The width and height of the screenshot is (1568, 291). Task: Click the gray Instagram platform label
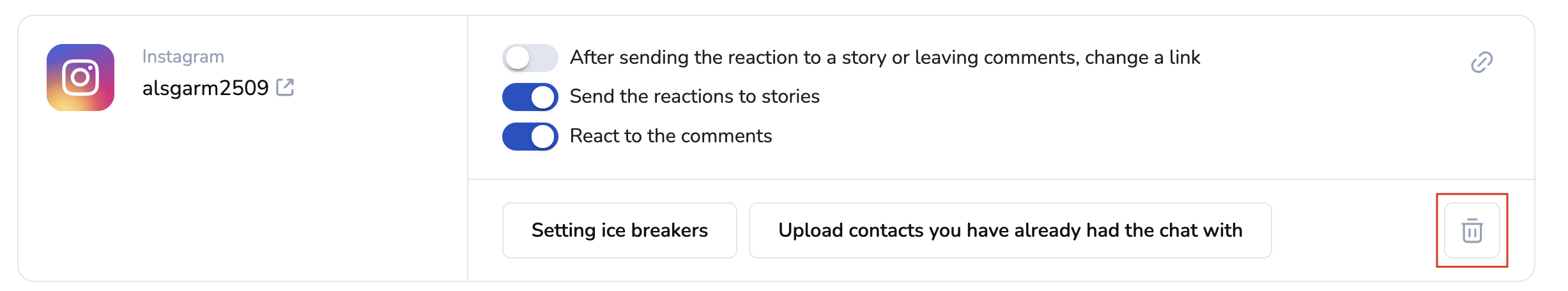(x=183, y=57)
